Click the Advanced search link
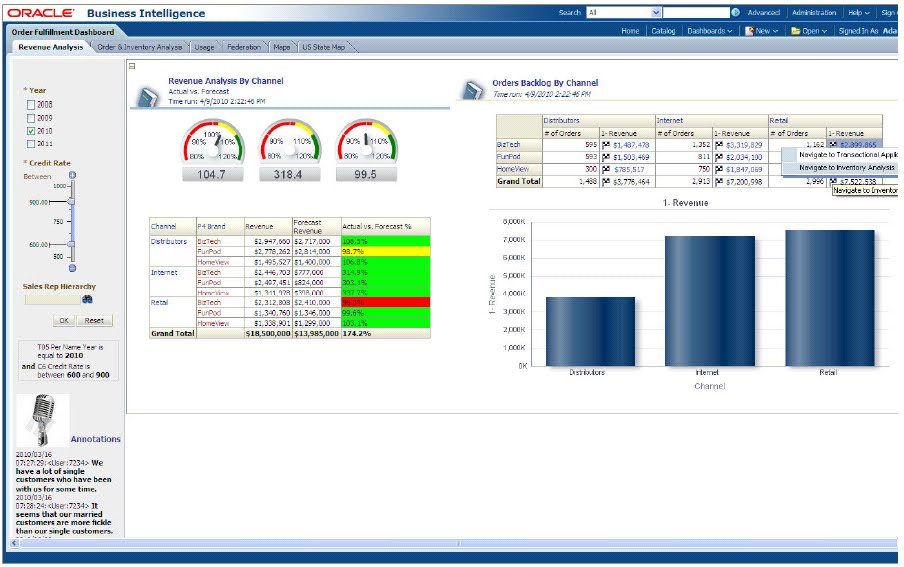This screenshot has height=567, width=904. click(x=763, y=13)
